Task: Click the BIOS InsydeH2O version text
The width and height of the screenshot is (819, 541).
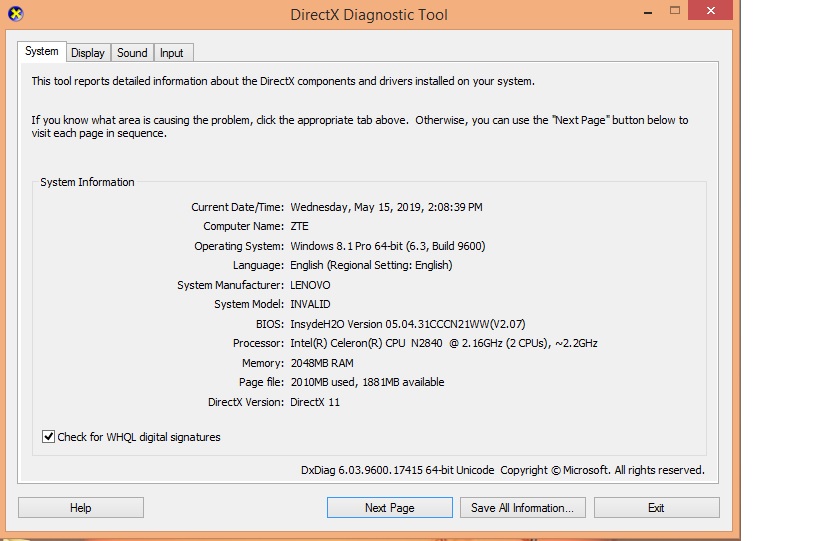Action: [x=407, y=324]
